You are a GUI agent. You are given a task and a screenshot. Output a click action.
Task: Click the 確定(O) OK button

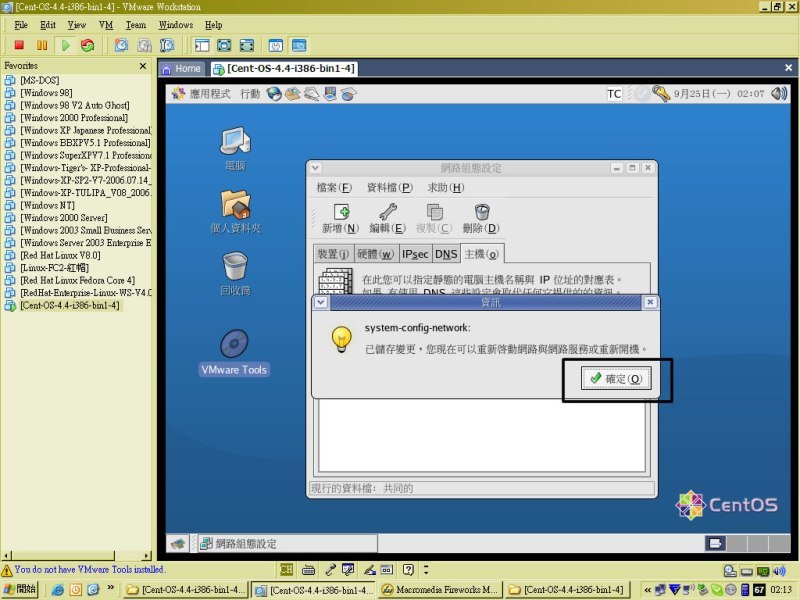click(616, 379)
